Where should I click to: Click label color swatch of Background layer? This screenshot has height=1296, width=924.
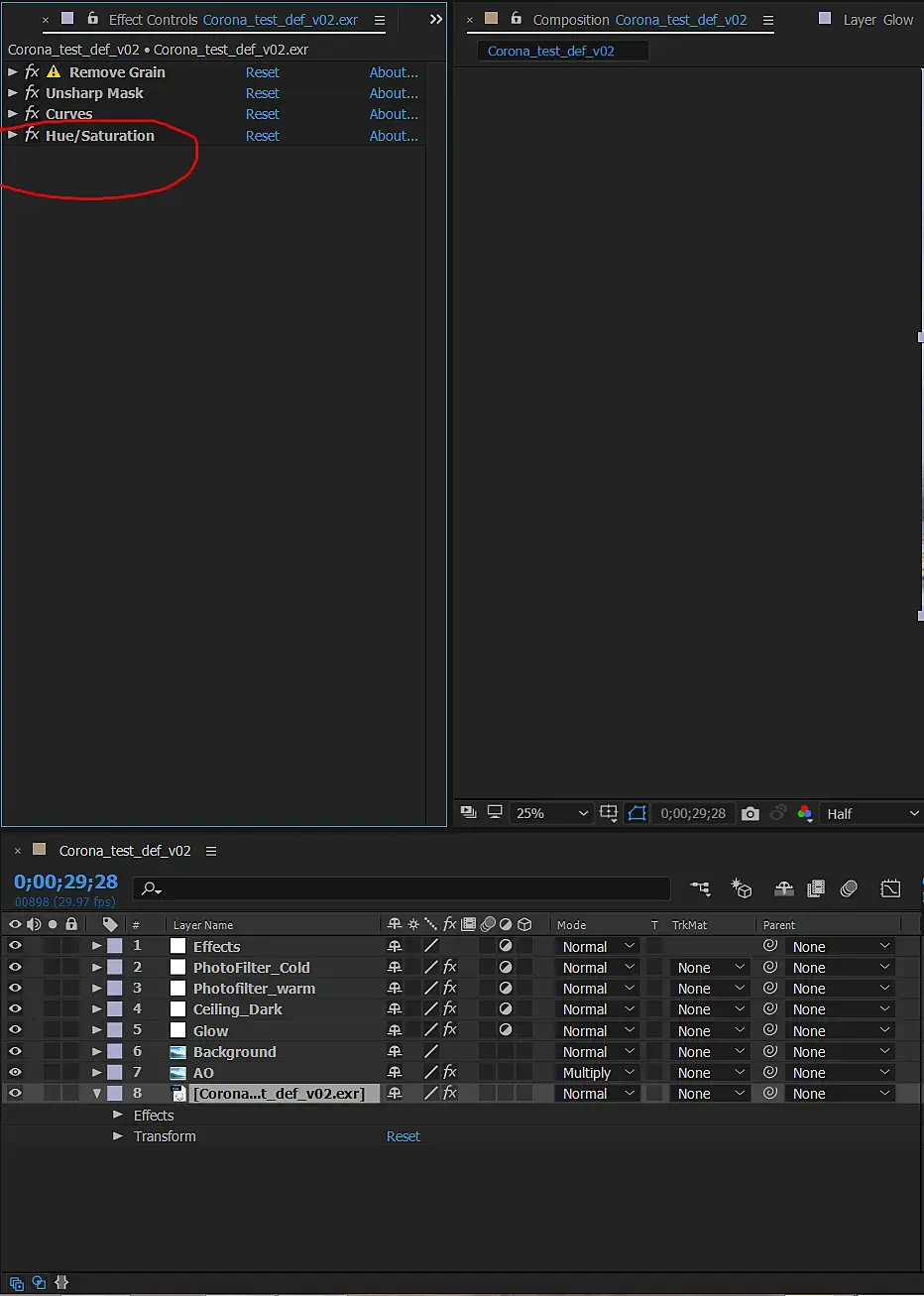coord(115,1051)
